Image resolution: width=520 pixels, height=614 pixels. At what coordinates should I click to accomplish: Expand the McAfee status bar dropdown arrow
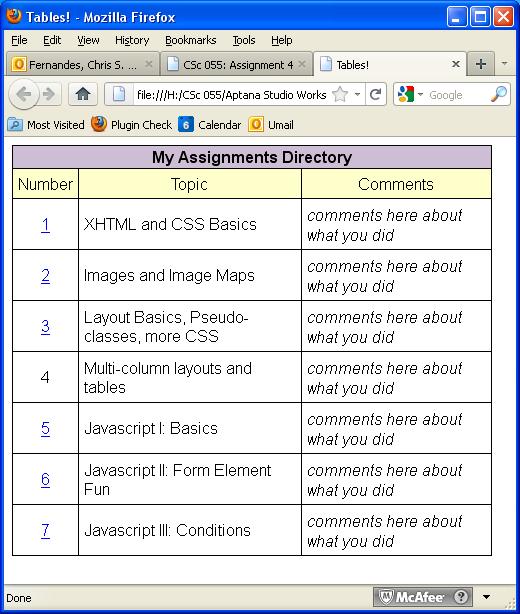click(486, 597)
